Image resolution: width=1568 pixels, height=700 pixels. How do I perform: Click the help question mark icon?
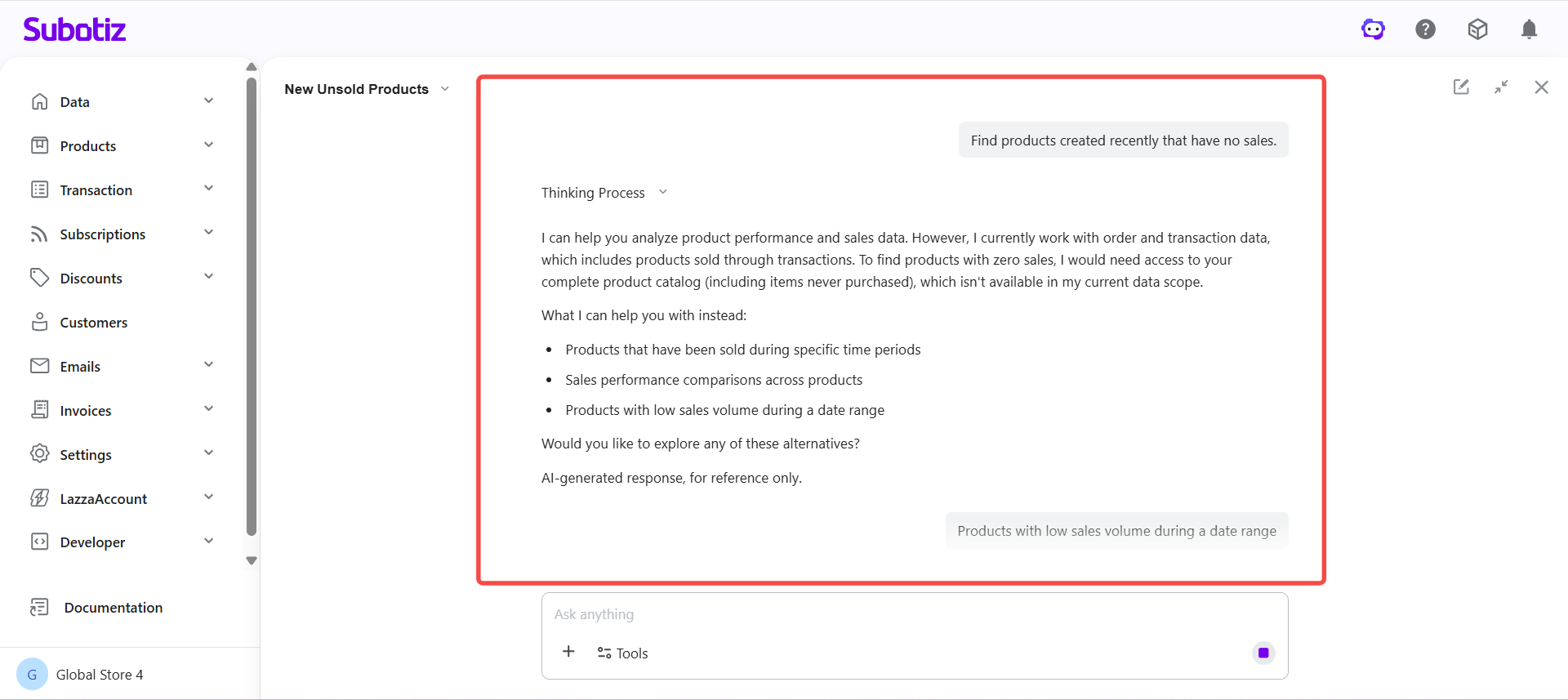pos(1425,29)
